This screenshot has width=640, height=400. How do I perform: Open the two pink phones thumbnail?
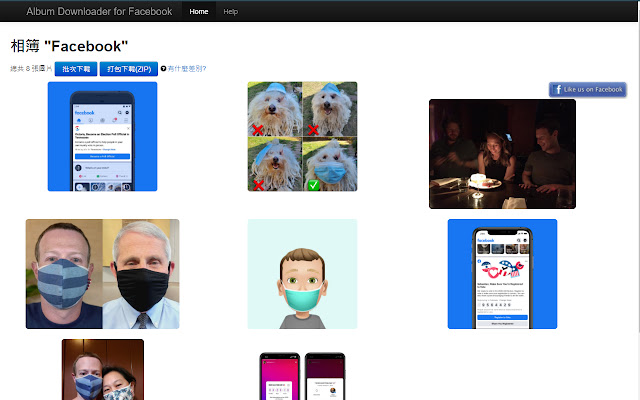click(x=302, y=375)
